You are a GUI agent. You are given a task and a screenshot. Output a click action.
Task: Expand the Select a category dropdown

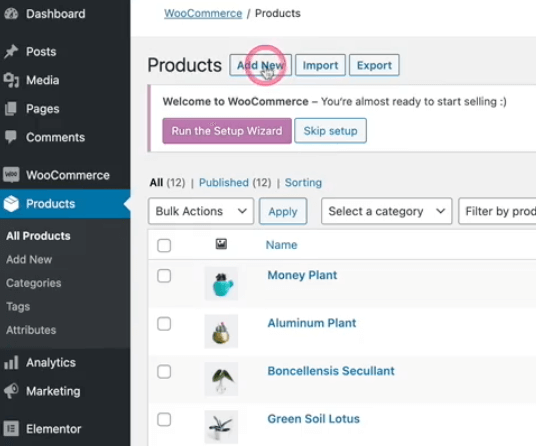click(x=387, y=211)
